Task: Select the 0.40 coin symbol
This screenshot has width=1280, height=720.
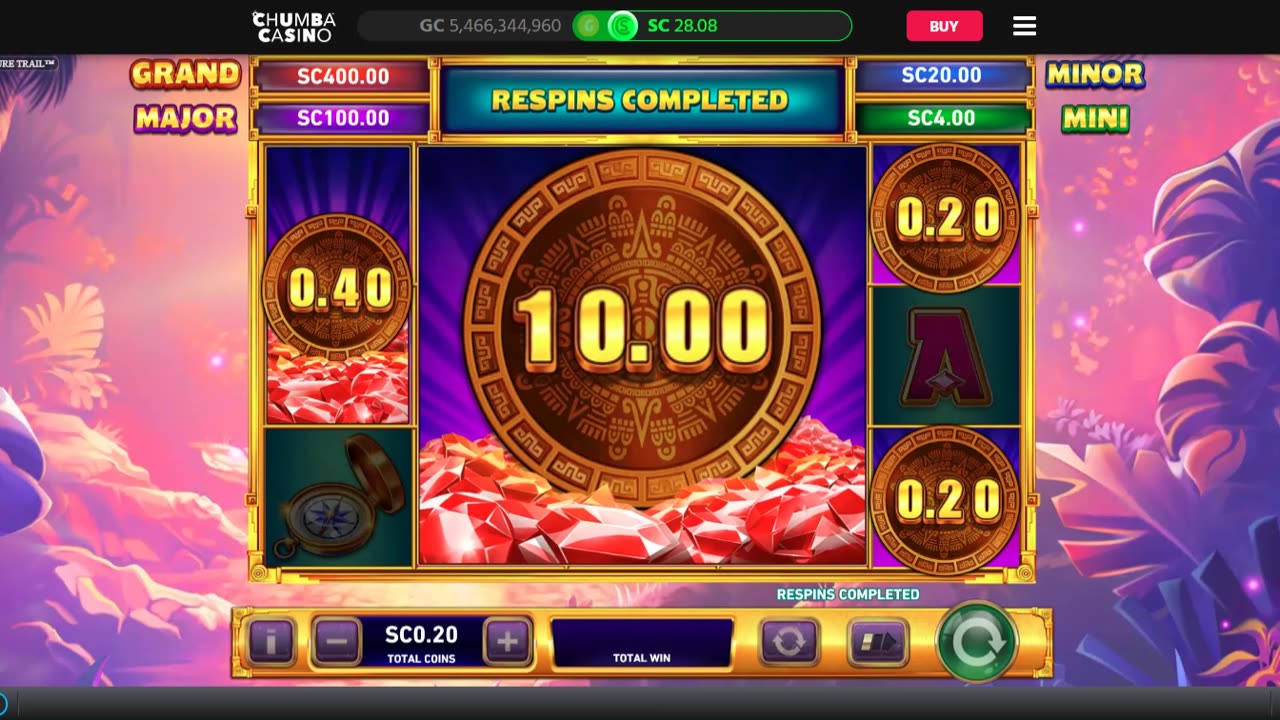Action: pos(338,290)
